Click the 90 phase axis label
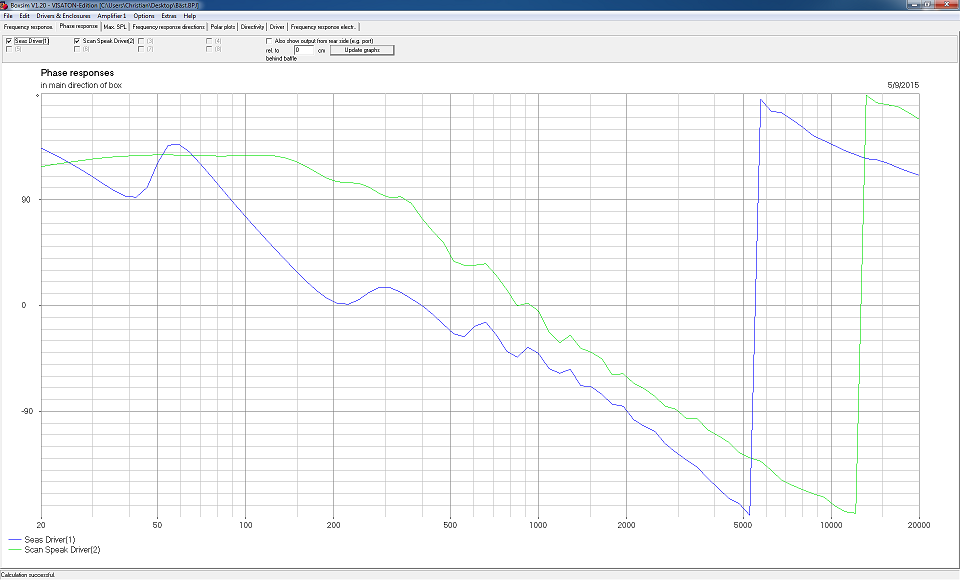 click(x=26, y=200)
